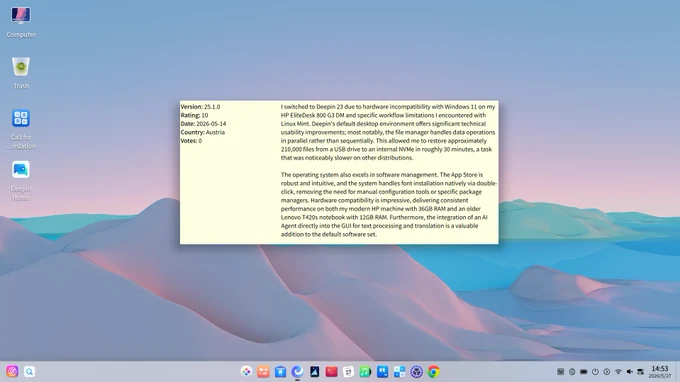
Task: Open the blue tiles dock app
Action: pyautogui.click(x=399, y=372)
